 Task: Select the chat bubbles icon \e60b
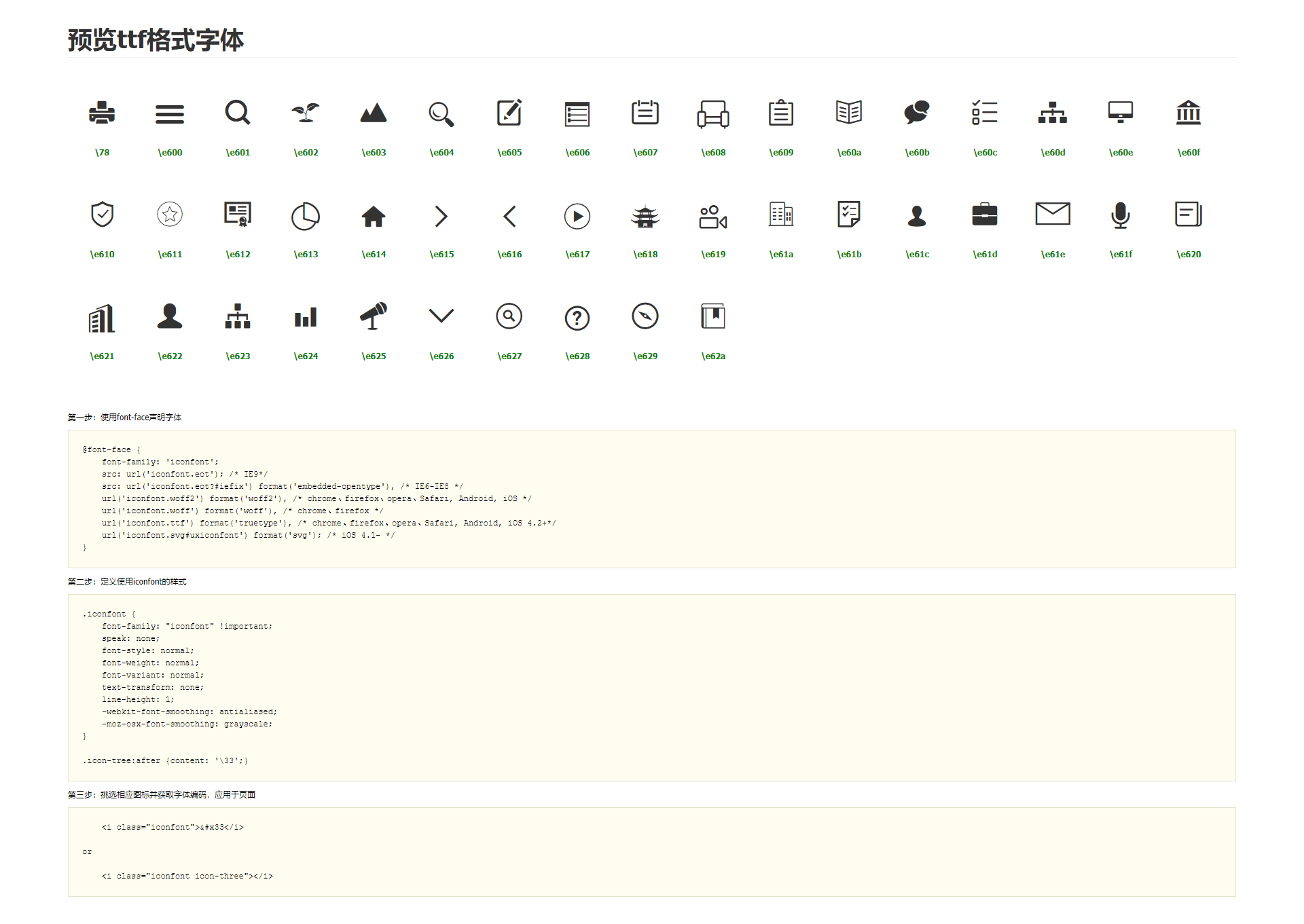pos(917,113)
